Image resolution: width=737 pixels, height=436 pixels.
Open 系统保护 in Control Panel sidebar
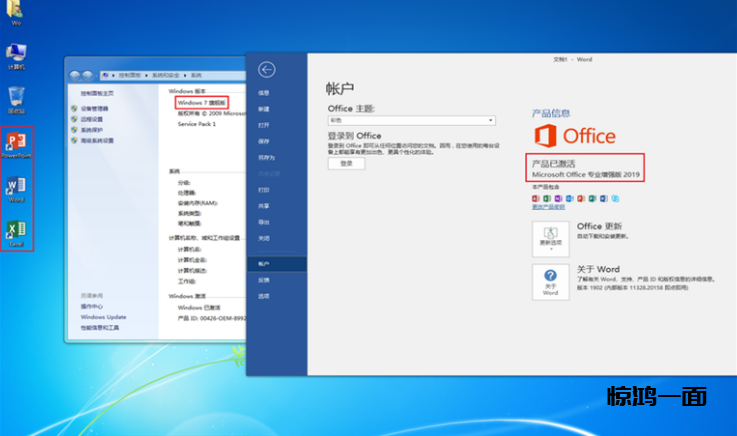(x=92, y=130)
